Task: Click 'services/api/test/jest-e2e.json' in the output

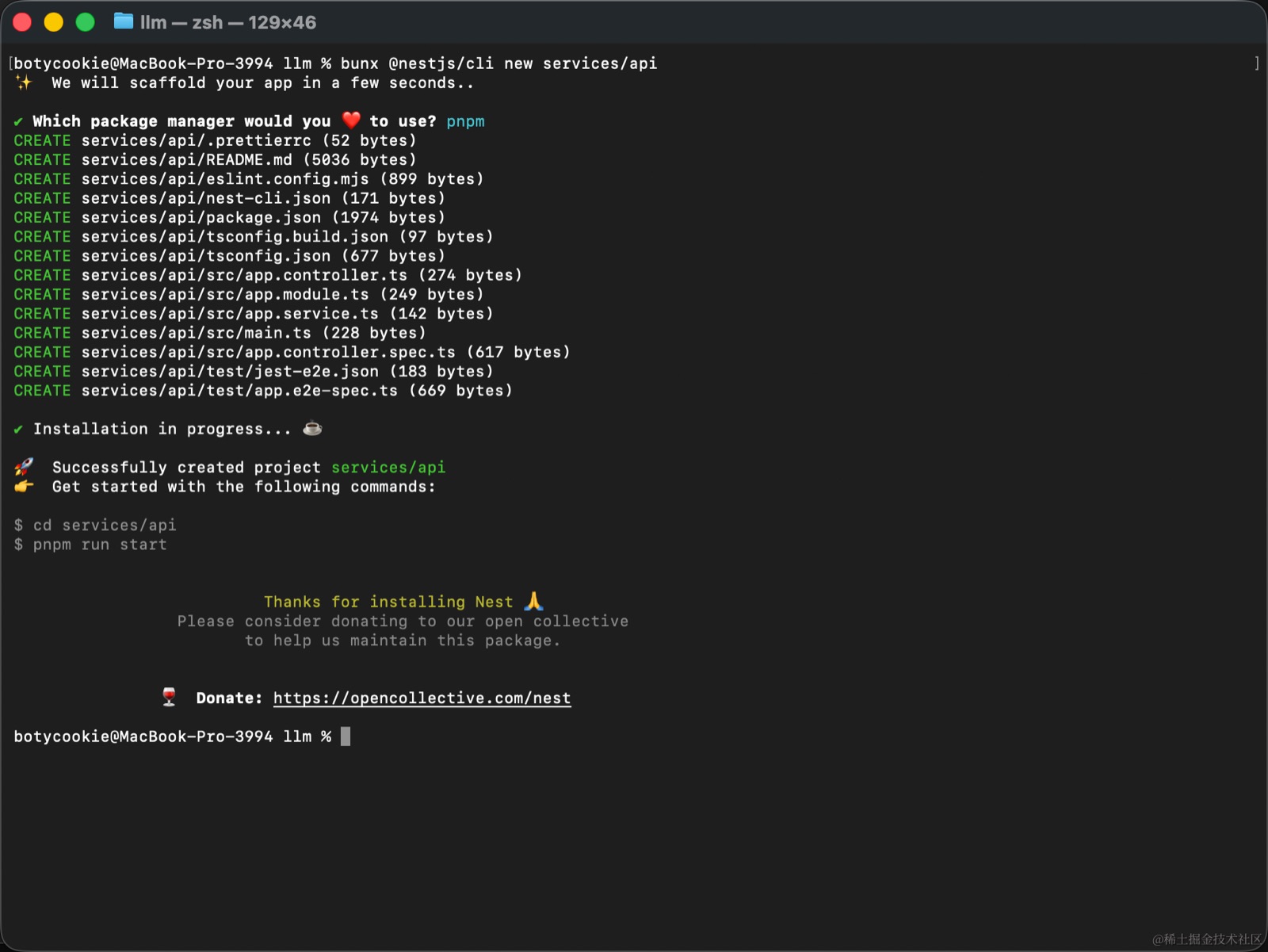Action: (230, 371)
